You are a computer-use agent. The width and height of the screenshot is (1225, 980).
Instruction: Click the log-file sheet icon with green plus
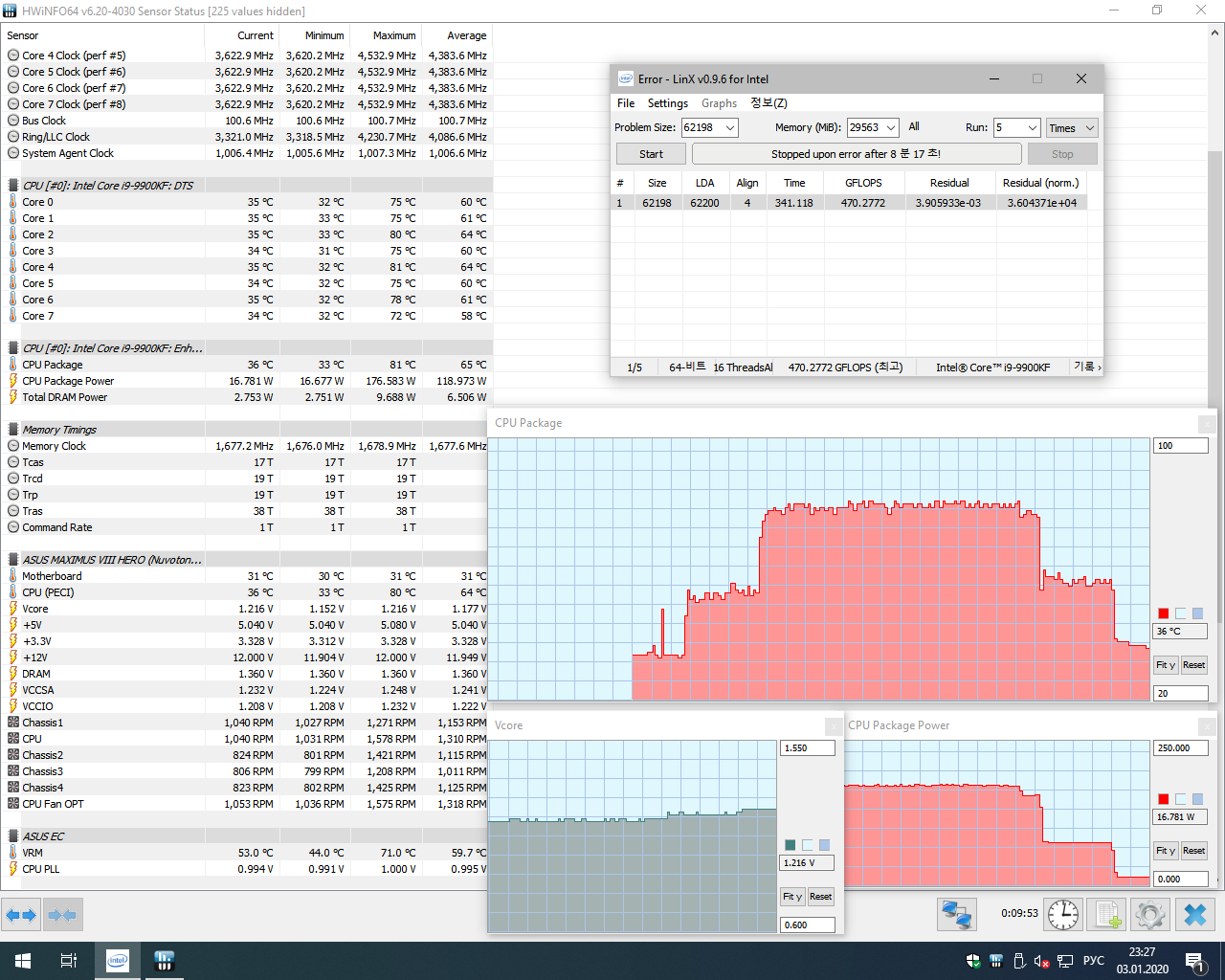(x=1108, y=914)
